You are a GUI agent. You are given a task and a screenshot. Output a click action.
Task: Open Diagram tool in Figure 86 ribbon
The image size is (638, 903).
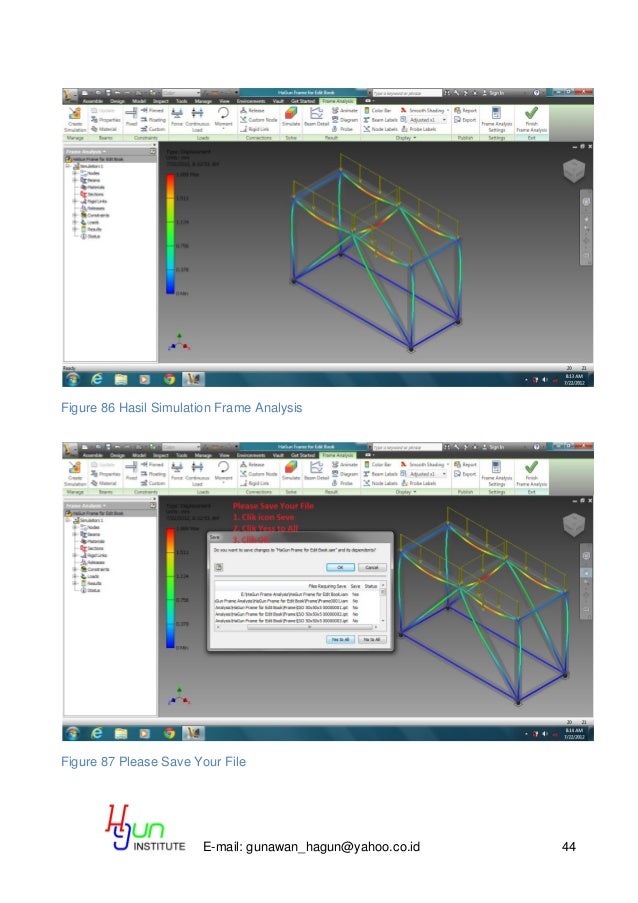344,120
